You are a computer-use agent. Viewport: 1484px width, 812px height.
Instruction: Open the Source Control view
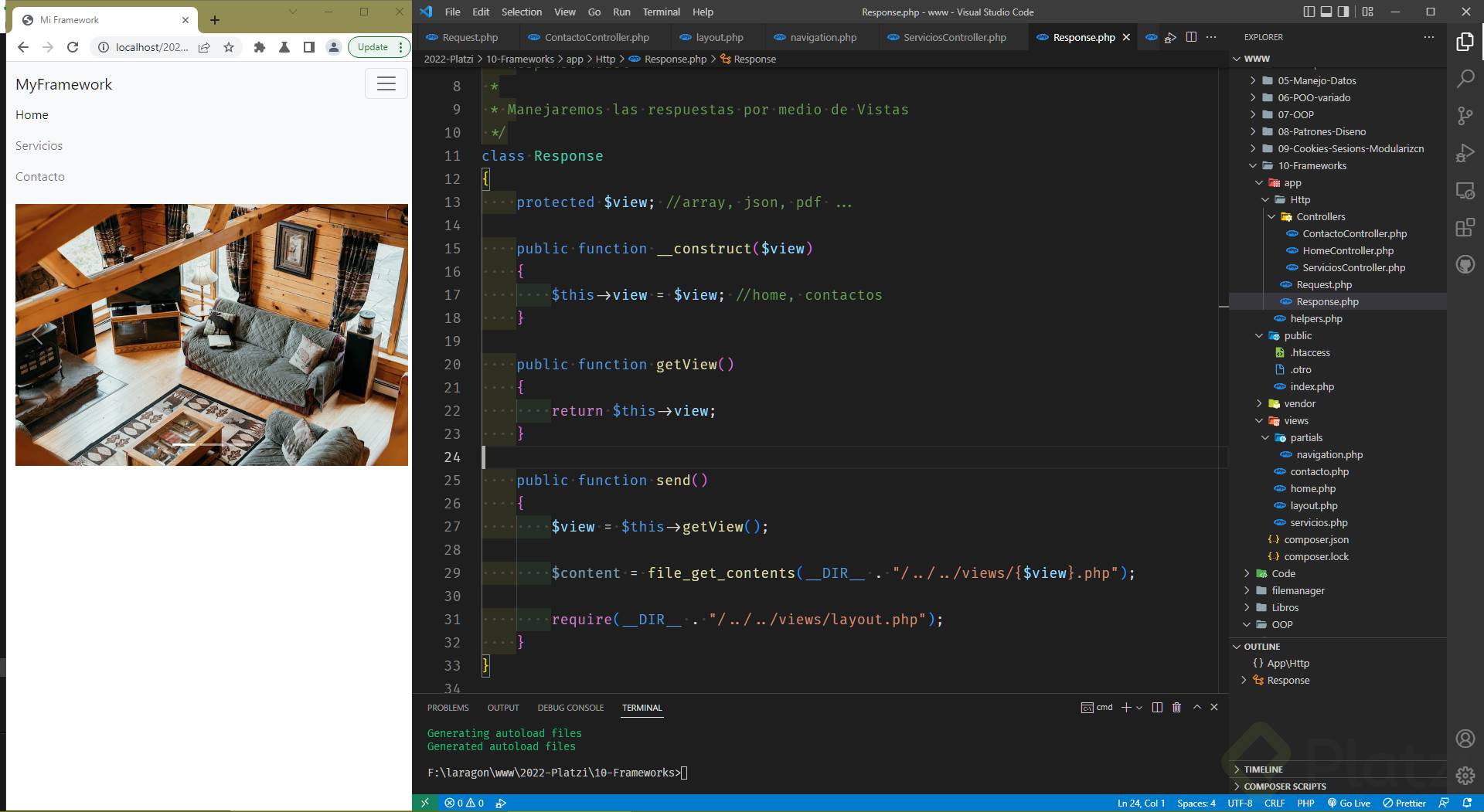(x=1465, y=116)
